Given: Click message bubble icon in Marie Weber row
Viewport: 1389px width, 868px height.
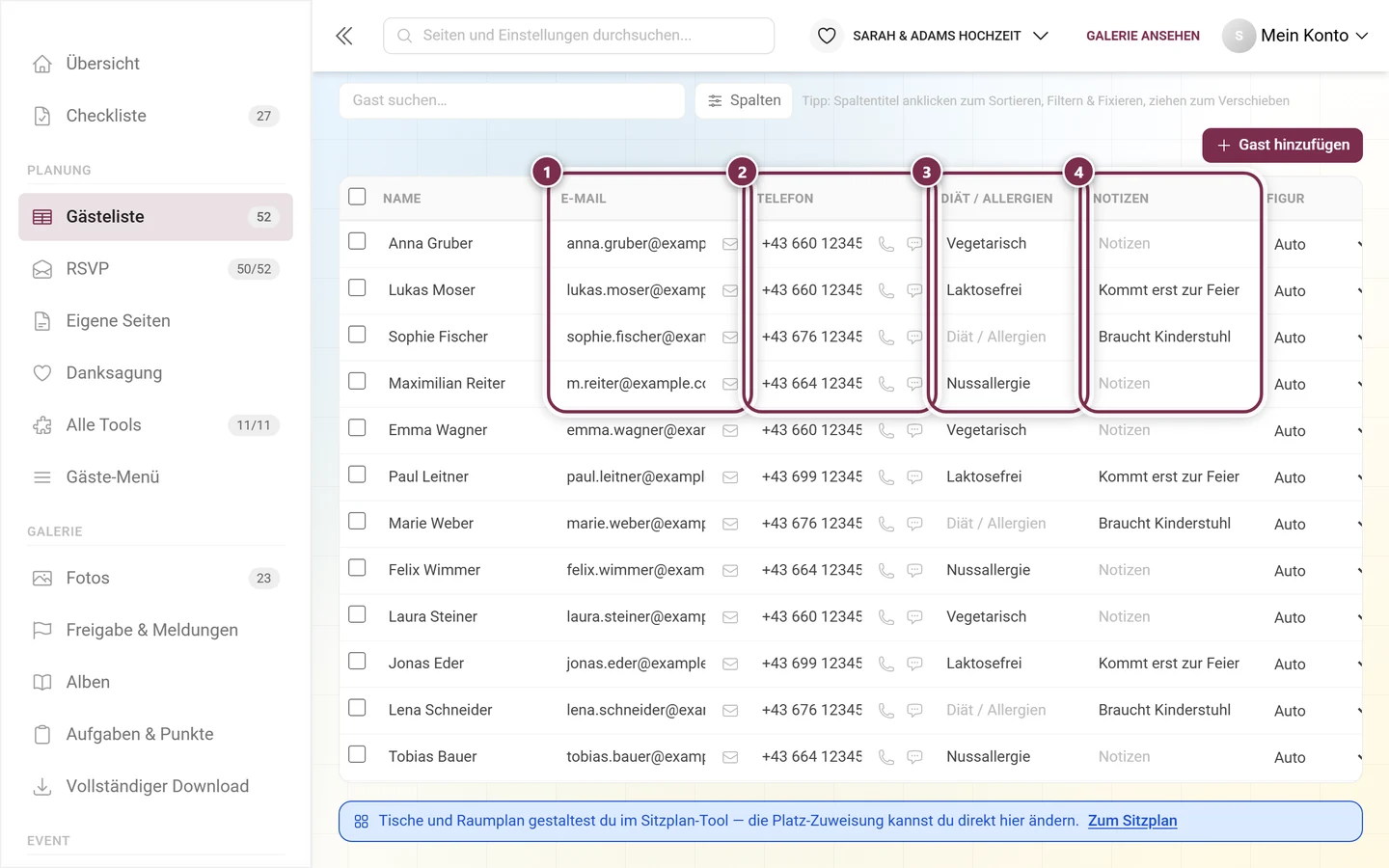Looking at the screenshot, I should (914, 524).
